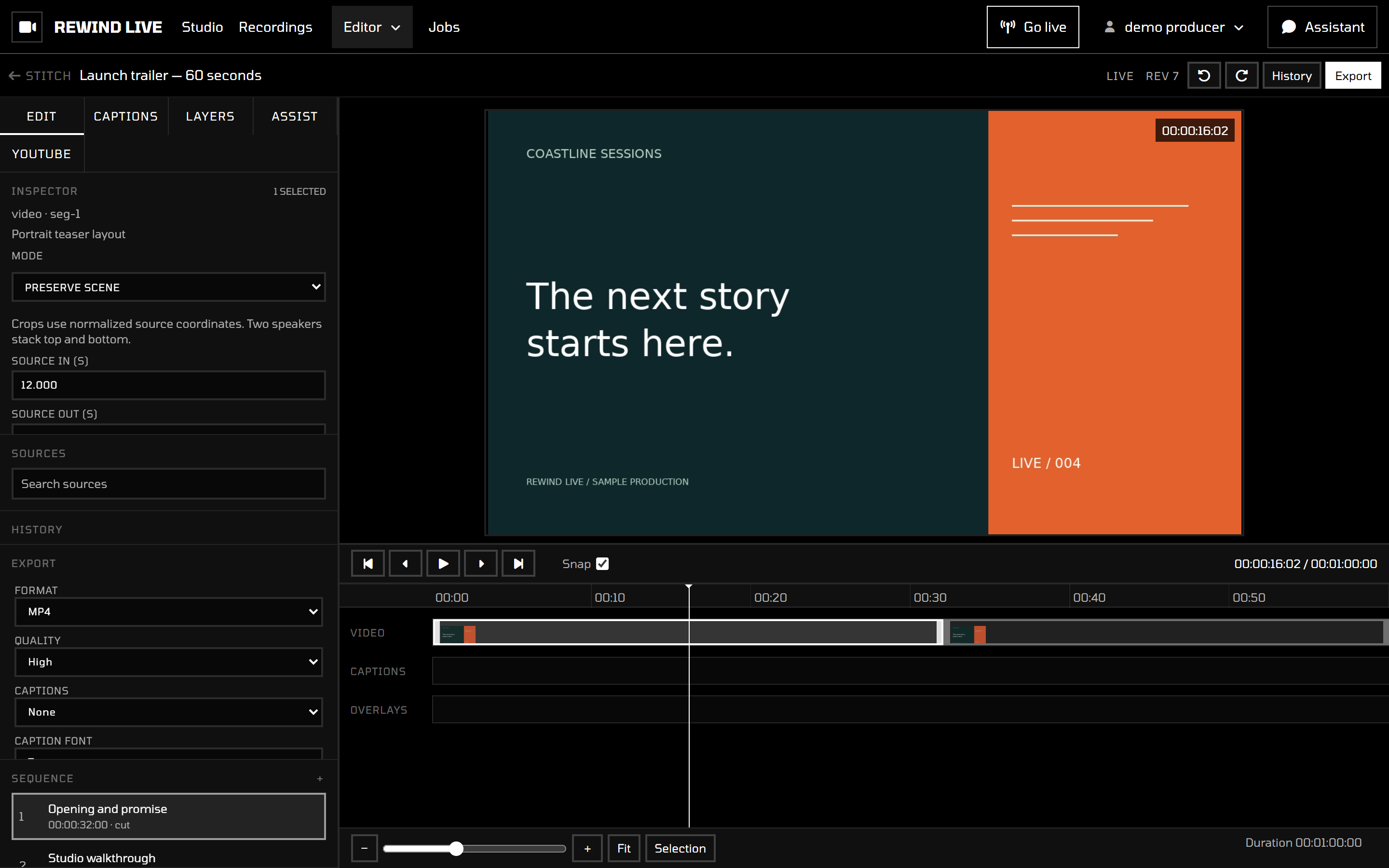Screen dimensions: 1389x868
Task: Open the History button in header
Action: click(1292, 76)
